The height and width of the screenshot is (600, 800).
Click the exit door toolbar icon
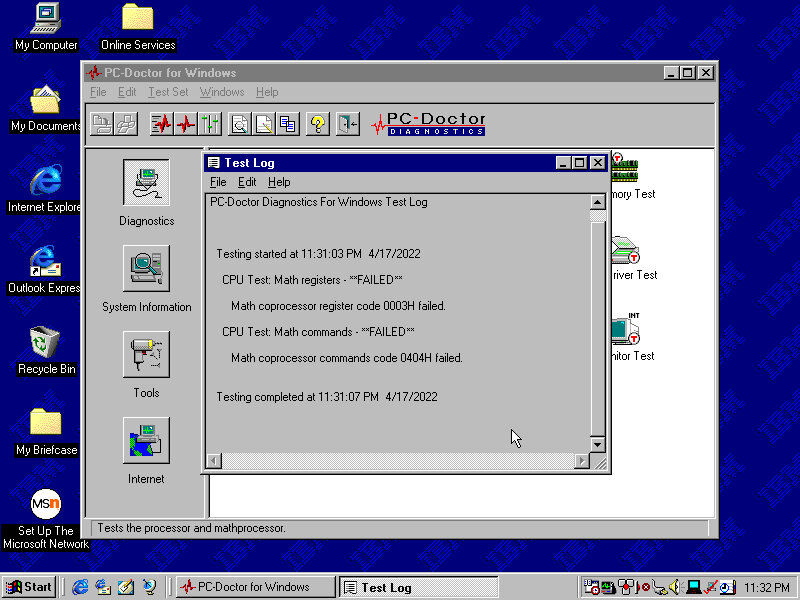pos(347,124)
